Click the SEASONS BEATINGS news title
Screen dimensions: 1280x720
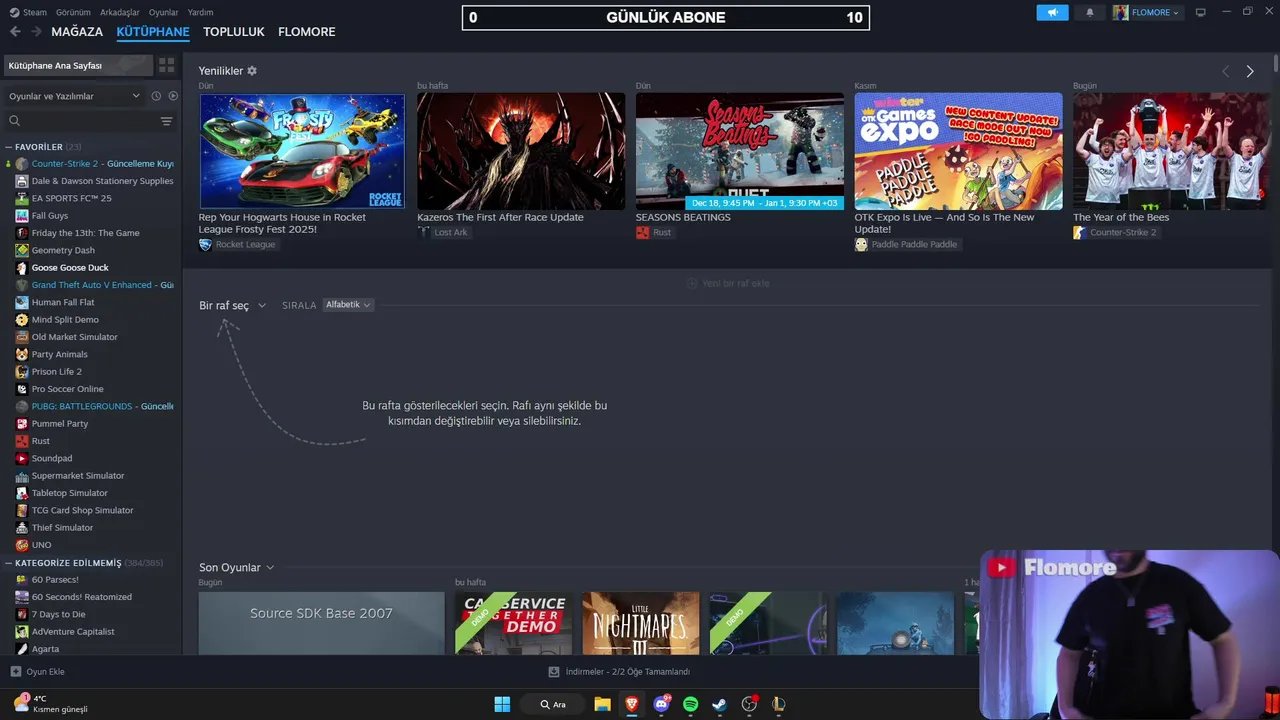click(683, 217)
